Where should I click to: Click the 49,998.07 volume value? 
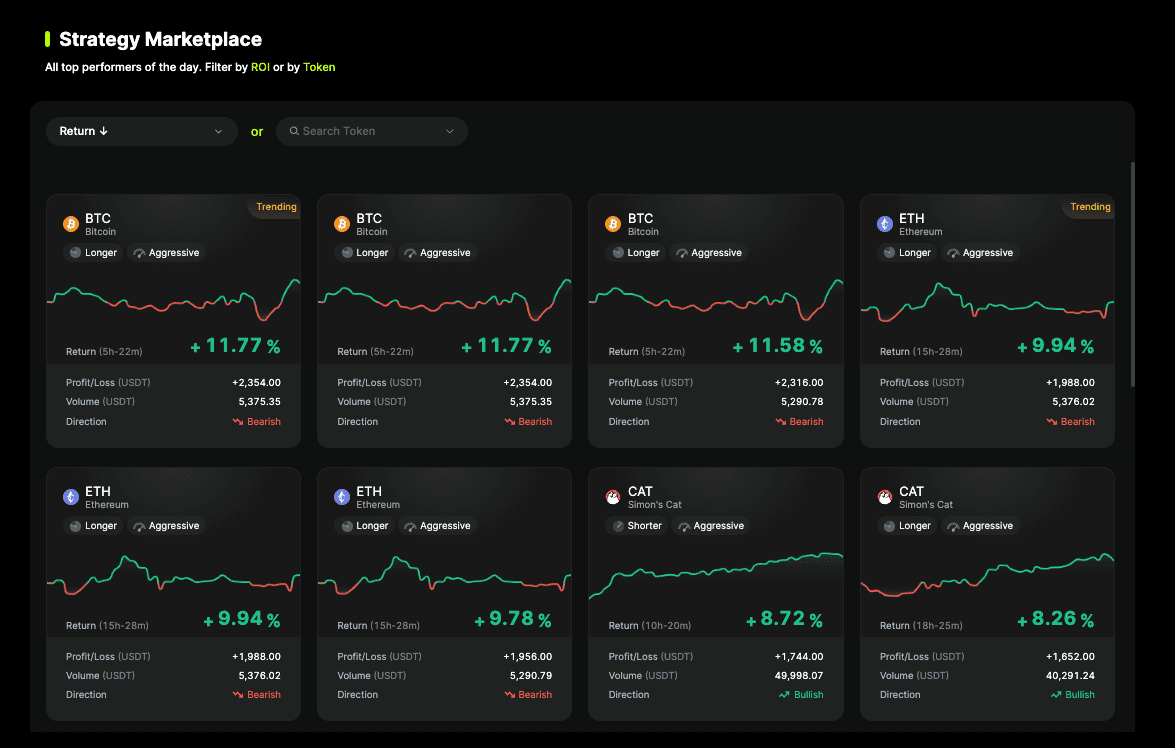[x=798, y=675]
